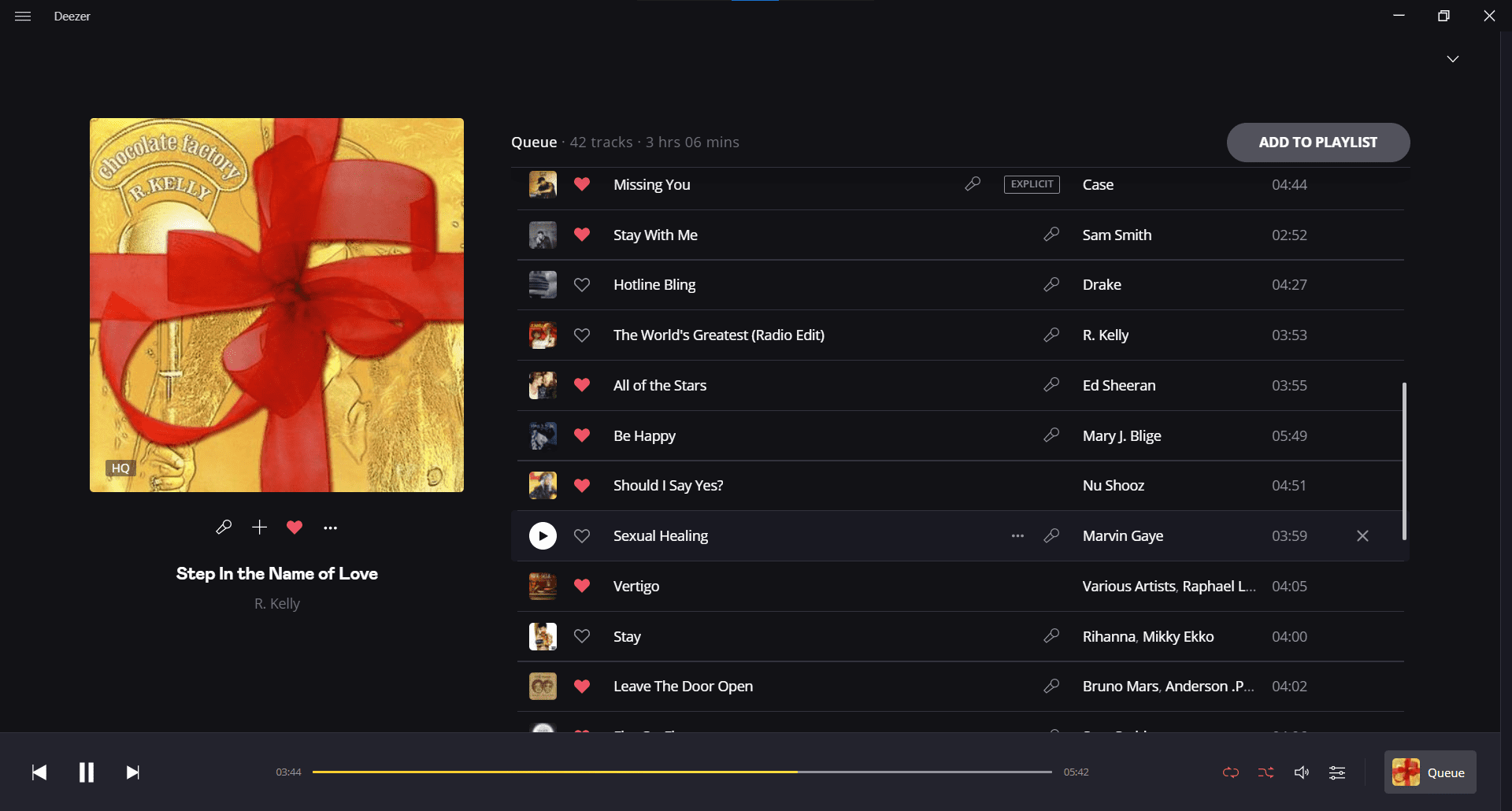Click the Queue button in the player bar

tap(1430, 772)
